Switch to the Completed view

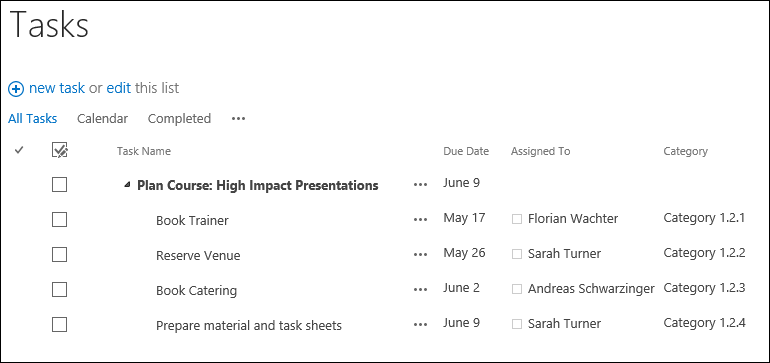click(x=179, y=119)
